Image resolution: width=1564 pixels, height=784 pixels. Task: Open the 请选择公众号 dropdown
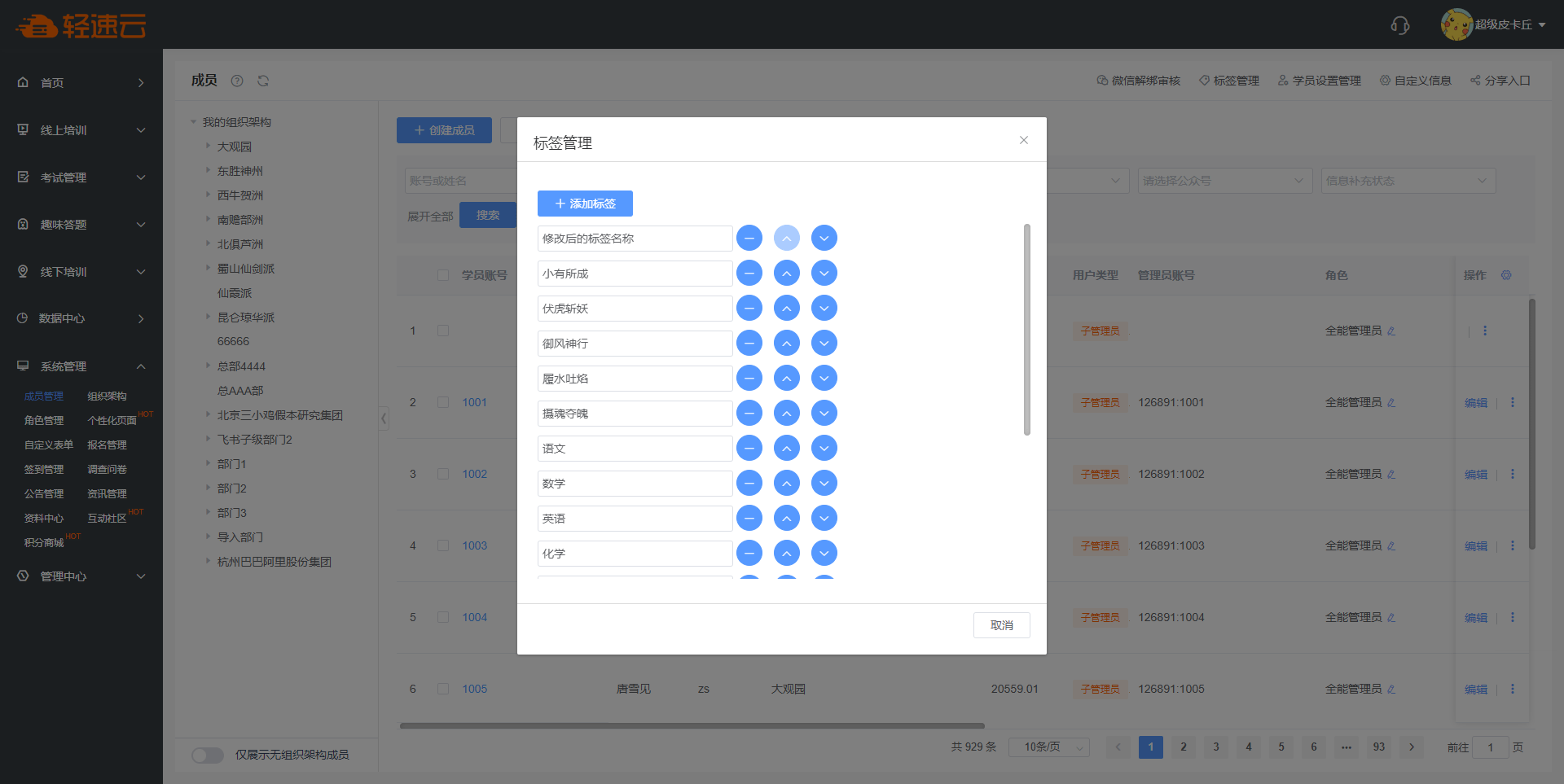[x=1224, y=181]
